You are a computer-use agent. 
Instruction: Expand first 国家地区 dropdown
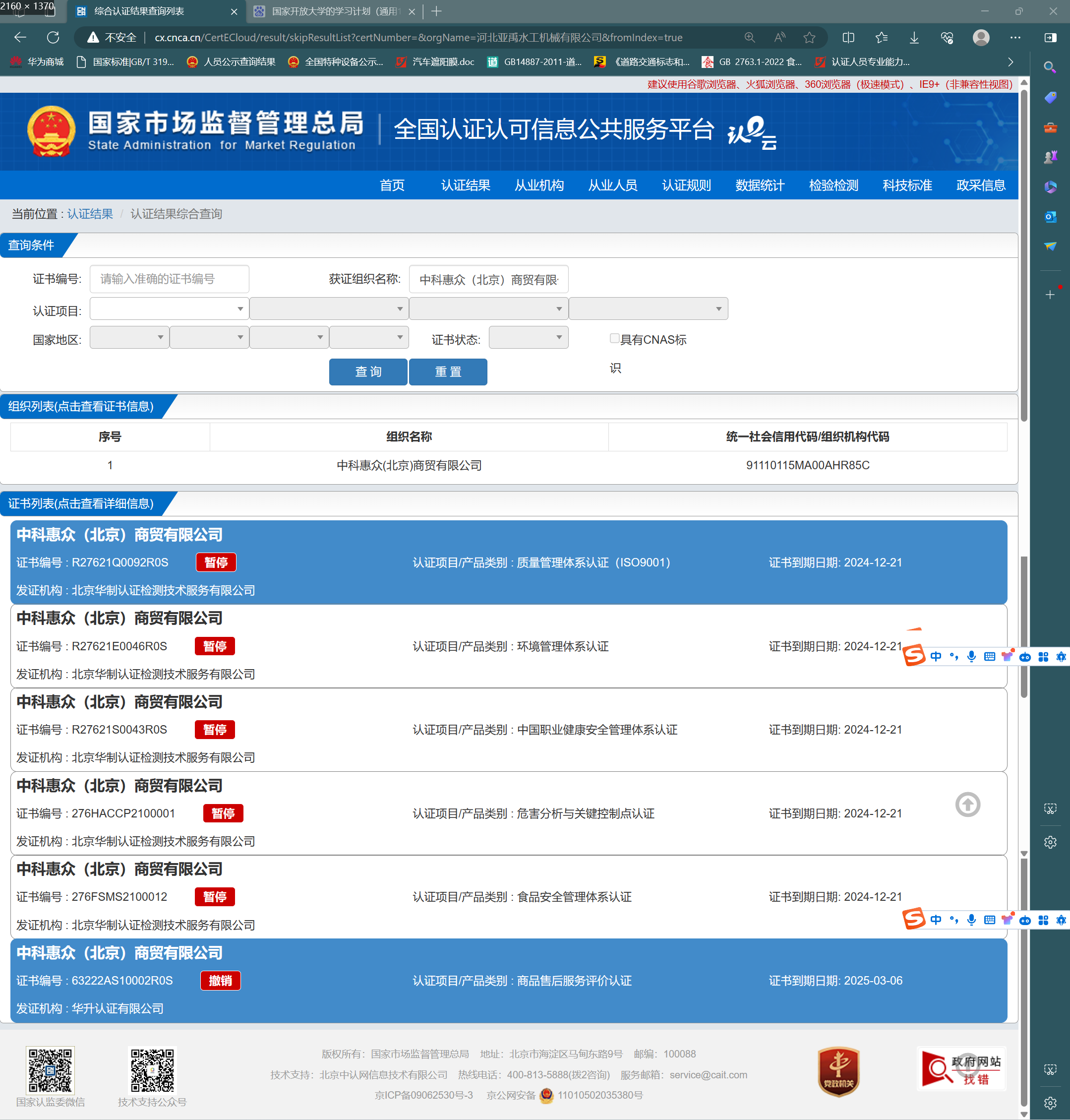[x=129, y=337]
